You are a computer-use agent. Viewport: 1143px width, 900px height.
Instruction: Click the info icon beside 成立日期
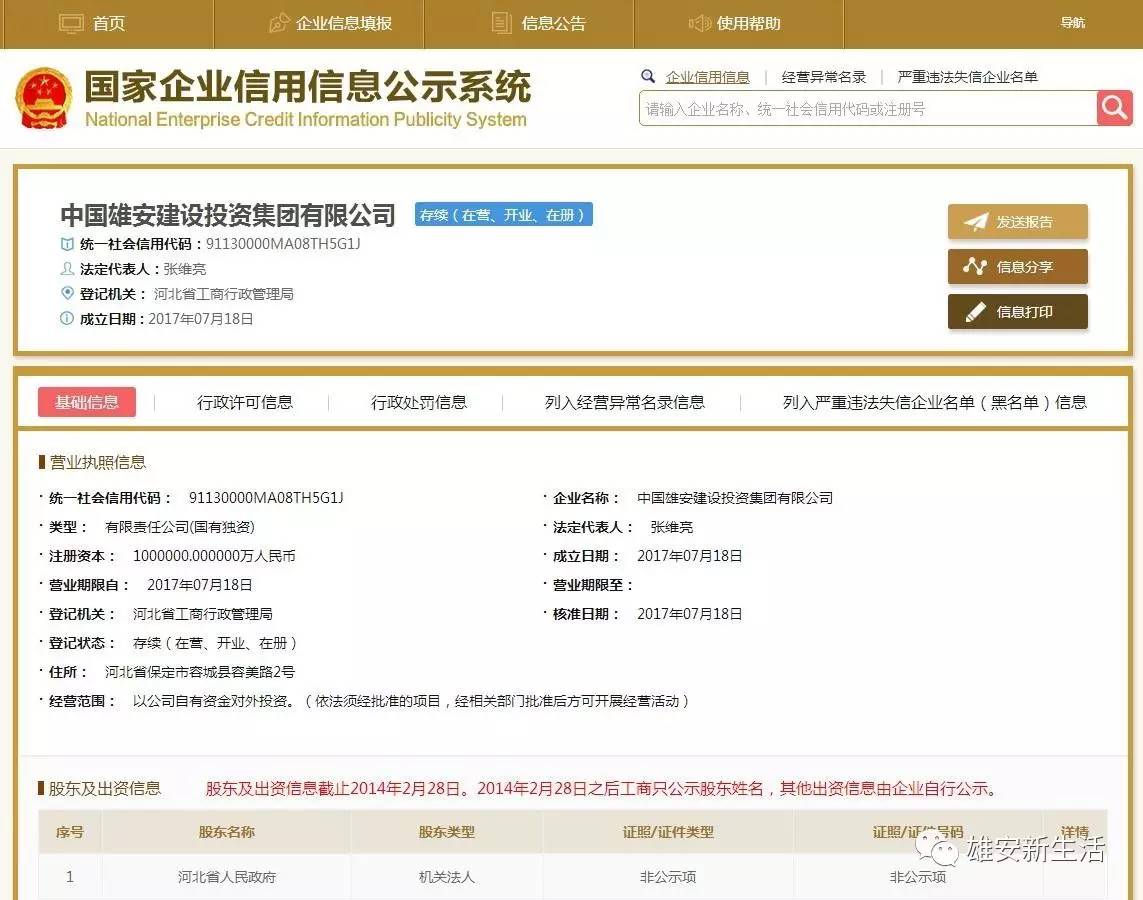coord(67,318)
